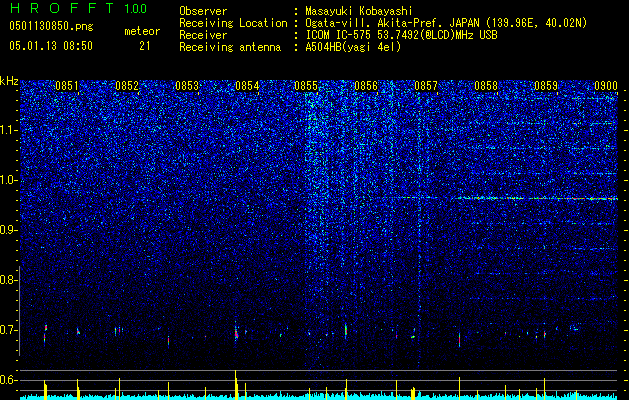Click the 0858 time marker
629x400 pixels.
click(x=486, y=86)
